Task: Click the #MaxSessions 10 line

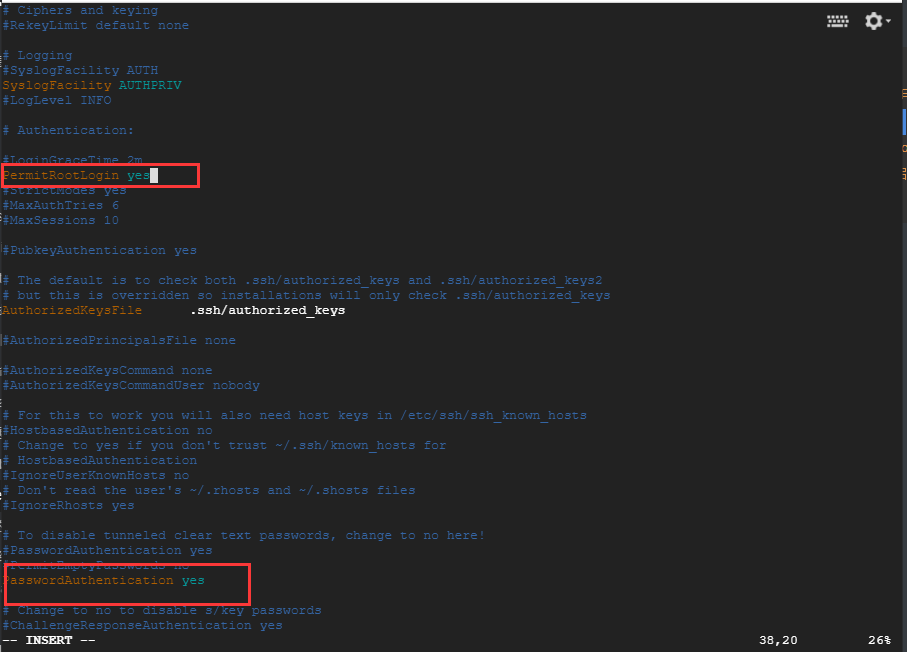Action: [x=60, y=220]
